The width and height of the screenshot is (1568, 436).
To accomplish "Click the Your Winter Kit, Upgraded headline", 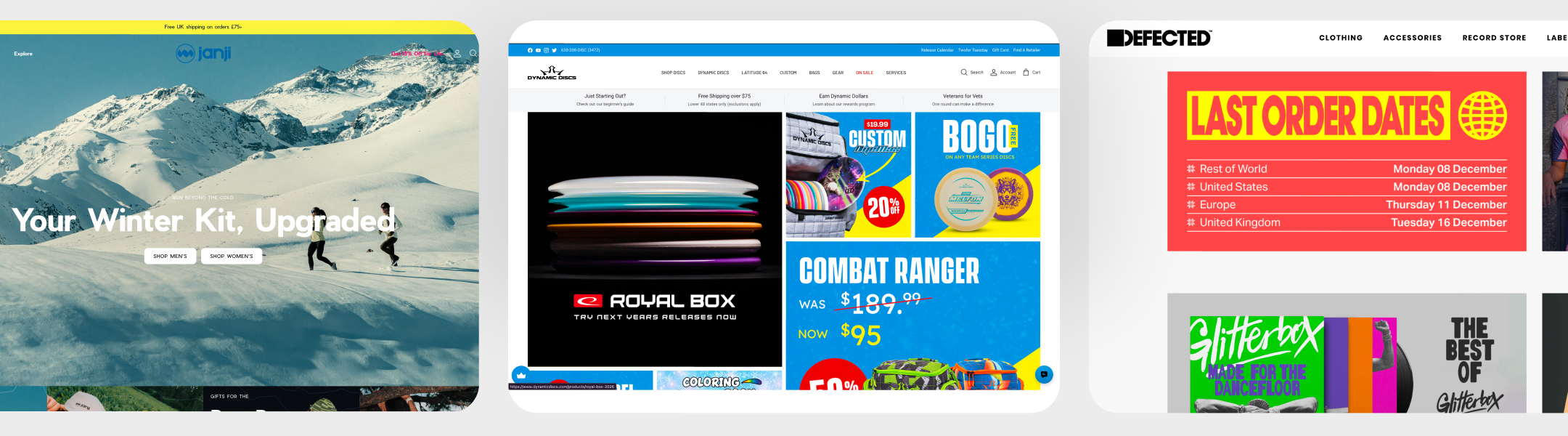I will 204,220.
